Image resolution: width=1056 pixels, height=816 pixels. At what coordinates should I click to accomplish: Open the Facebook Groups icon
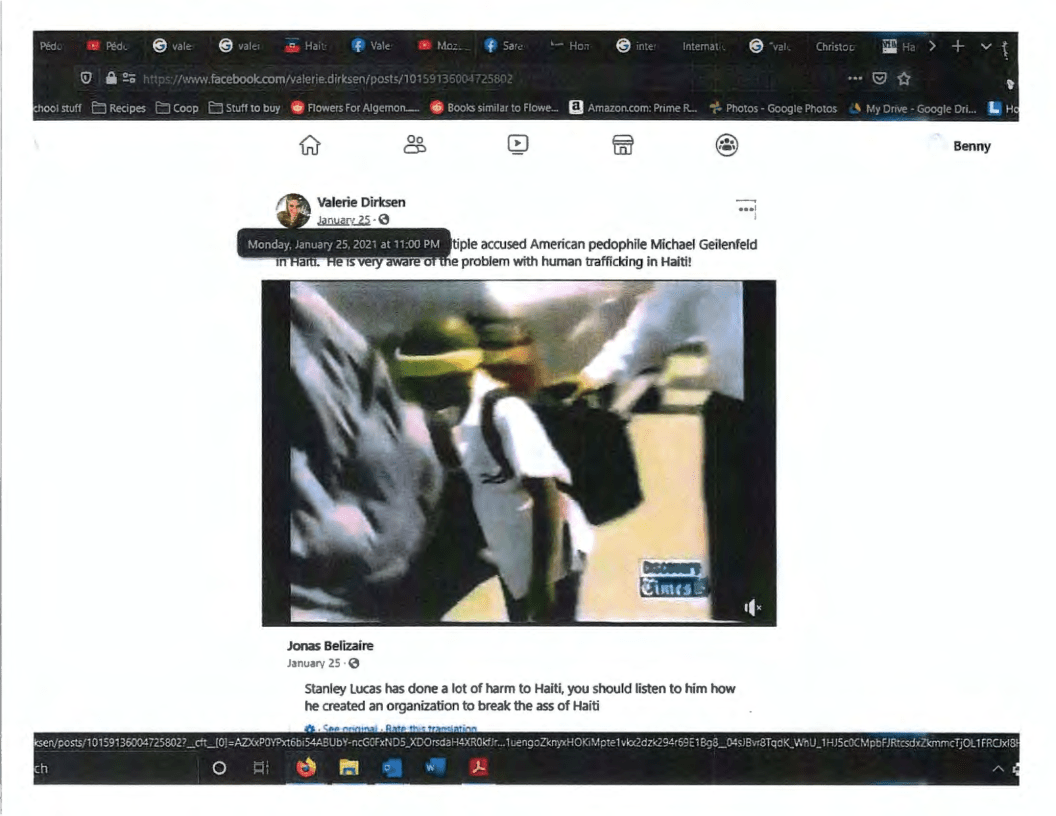[x=727, y=146]
